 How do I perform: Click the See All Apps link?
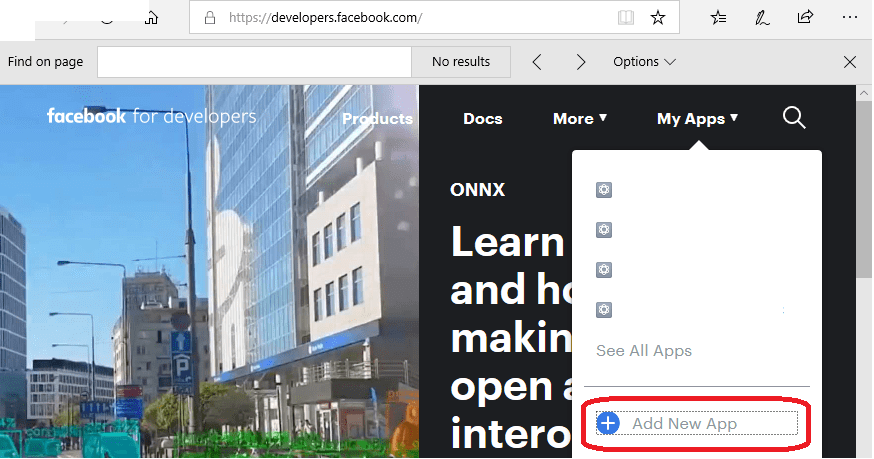pos(643,351)
